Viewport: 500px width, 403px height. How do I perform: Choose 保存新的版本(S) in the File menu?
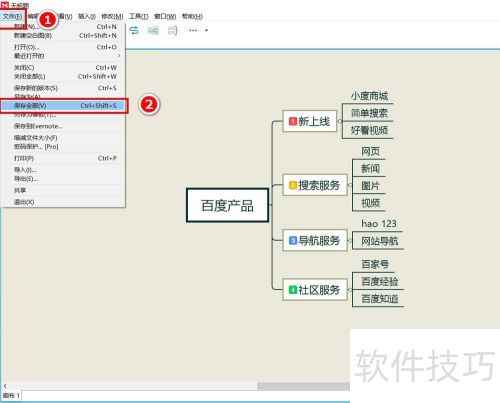click(63, 88)
